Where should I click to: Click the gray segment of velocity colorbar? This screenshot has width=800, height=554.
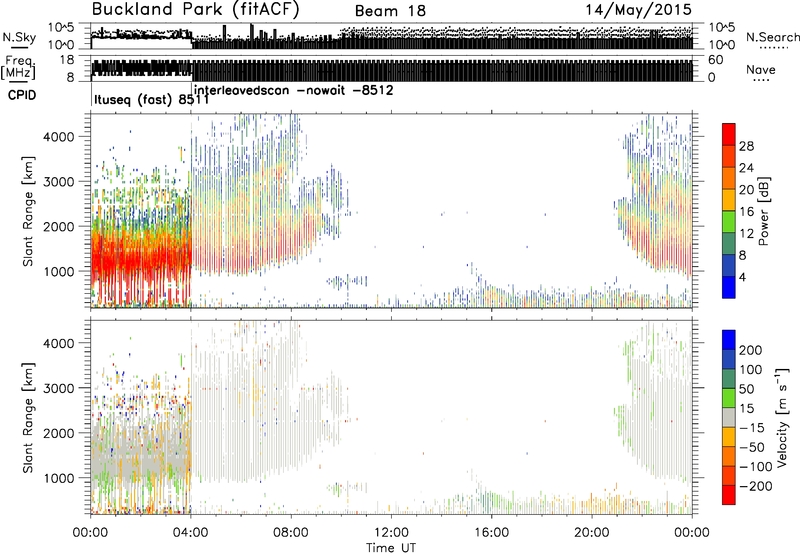[729, 418]
